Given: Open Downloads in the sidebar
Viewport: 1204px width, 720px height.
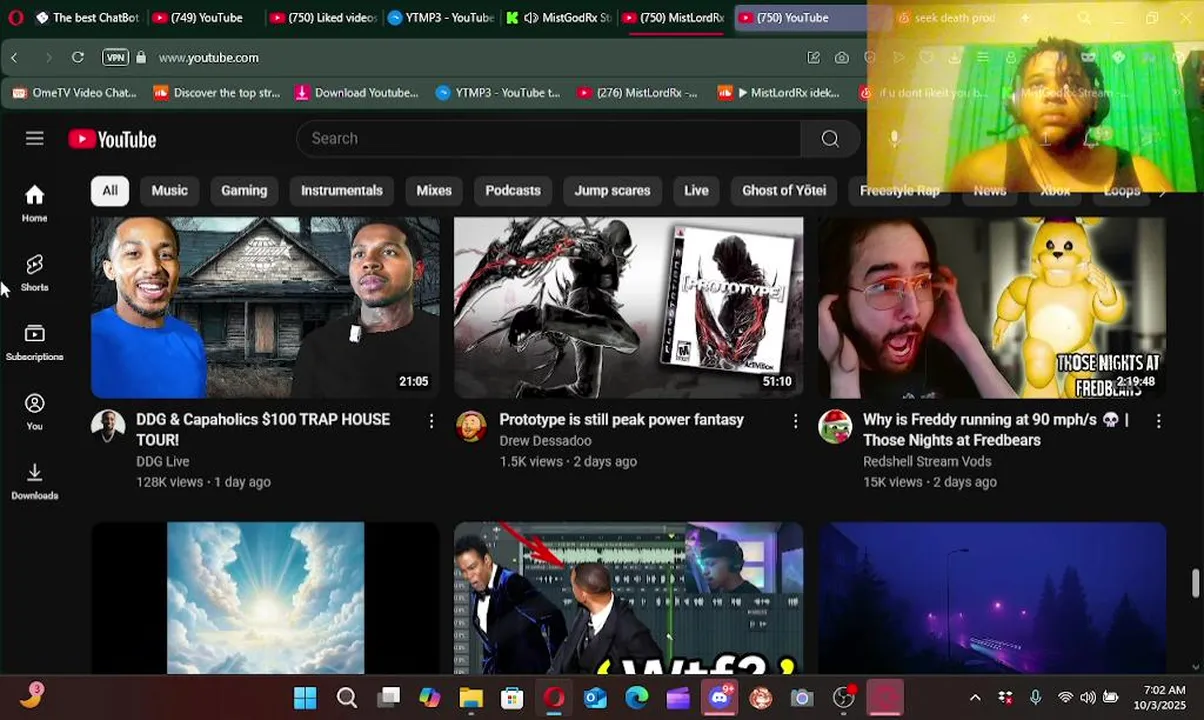Looking at the screenshot, I should point(35,481).
